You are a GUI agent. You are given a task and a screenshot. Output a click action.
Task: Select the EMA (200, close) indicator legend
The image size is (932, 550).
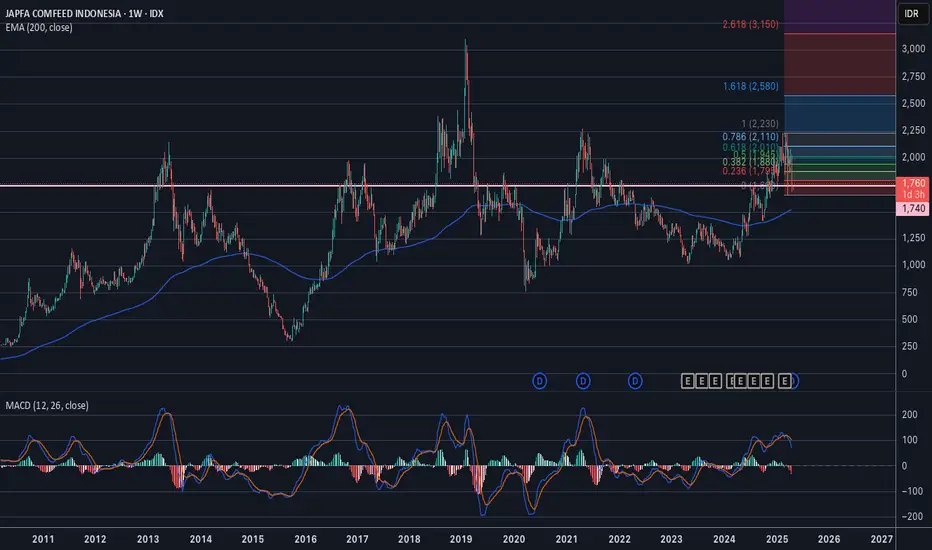[x=39, y=27]
